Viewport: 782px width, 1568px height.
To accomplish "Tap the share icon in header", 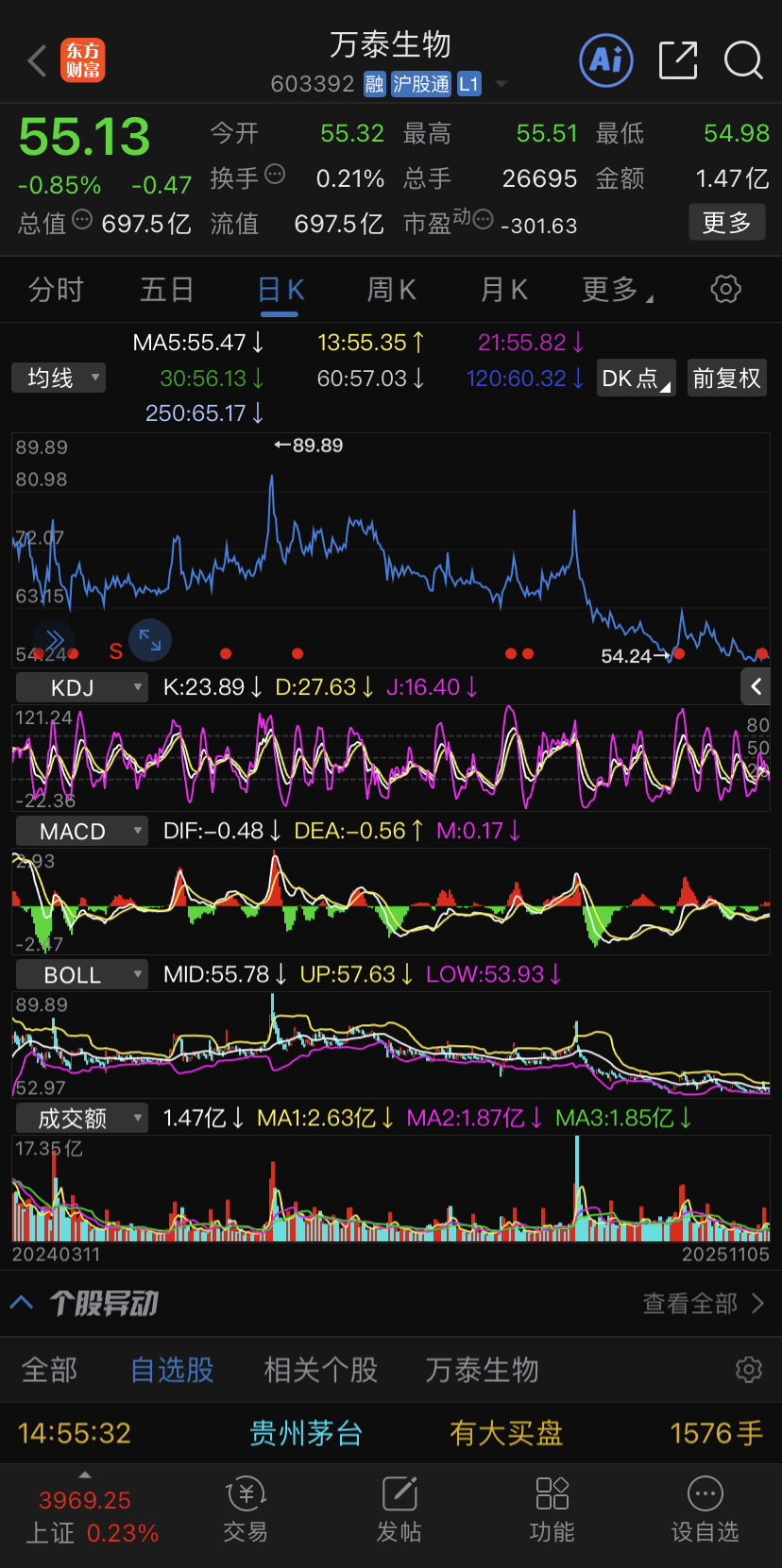I will coord(677,60).
